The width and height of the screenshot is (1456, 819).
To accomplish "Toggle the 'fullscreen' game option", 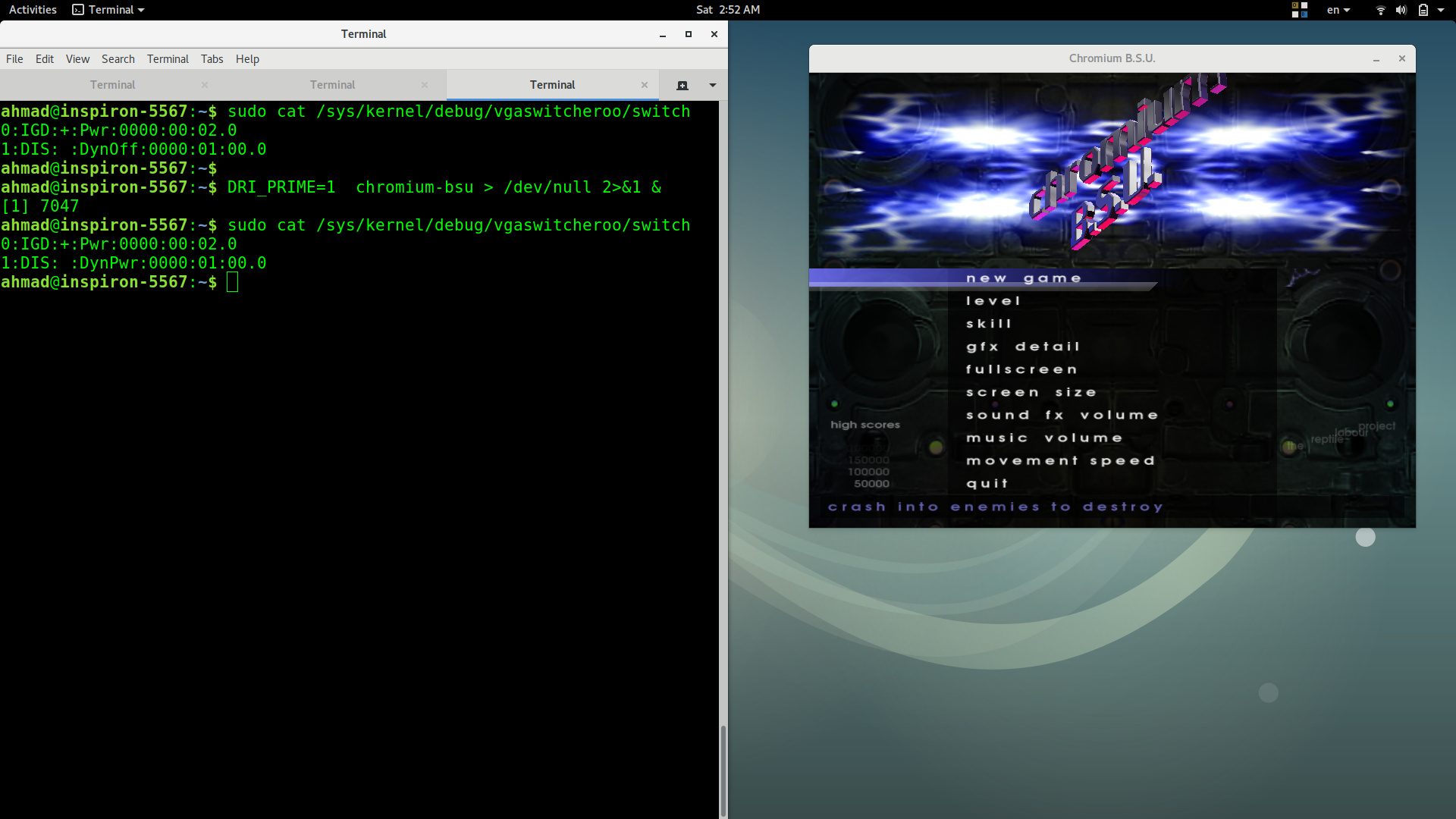I will tap(1021, 369).
